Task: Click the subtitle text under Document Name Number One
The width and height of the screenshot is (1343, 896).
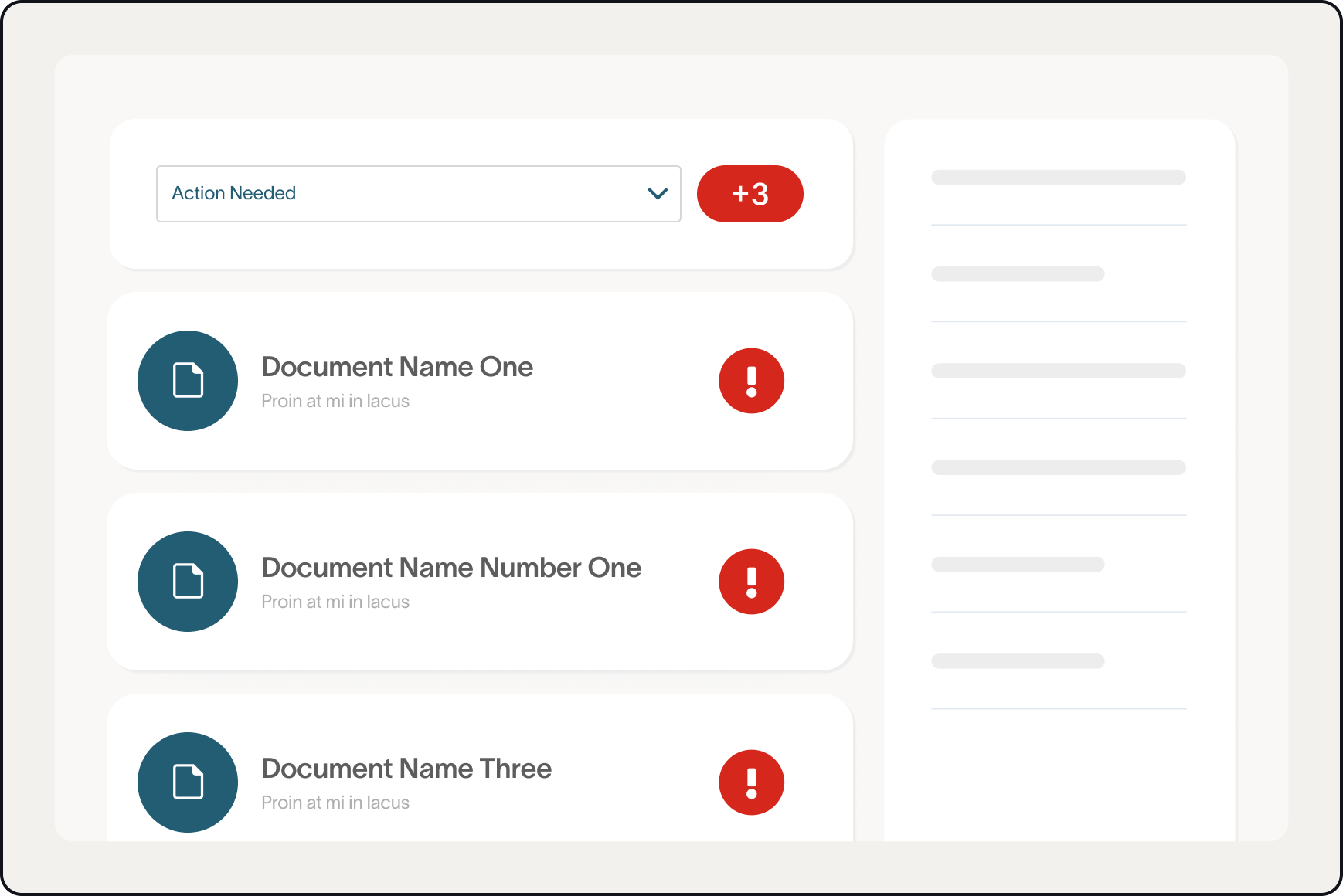Action: coord(335,602)
